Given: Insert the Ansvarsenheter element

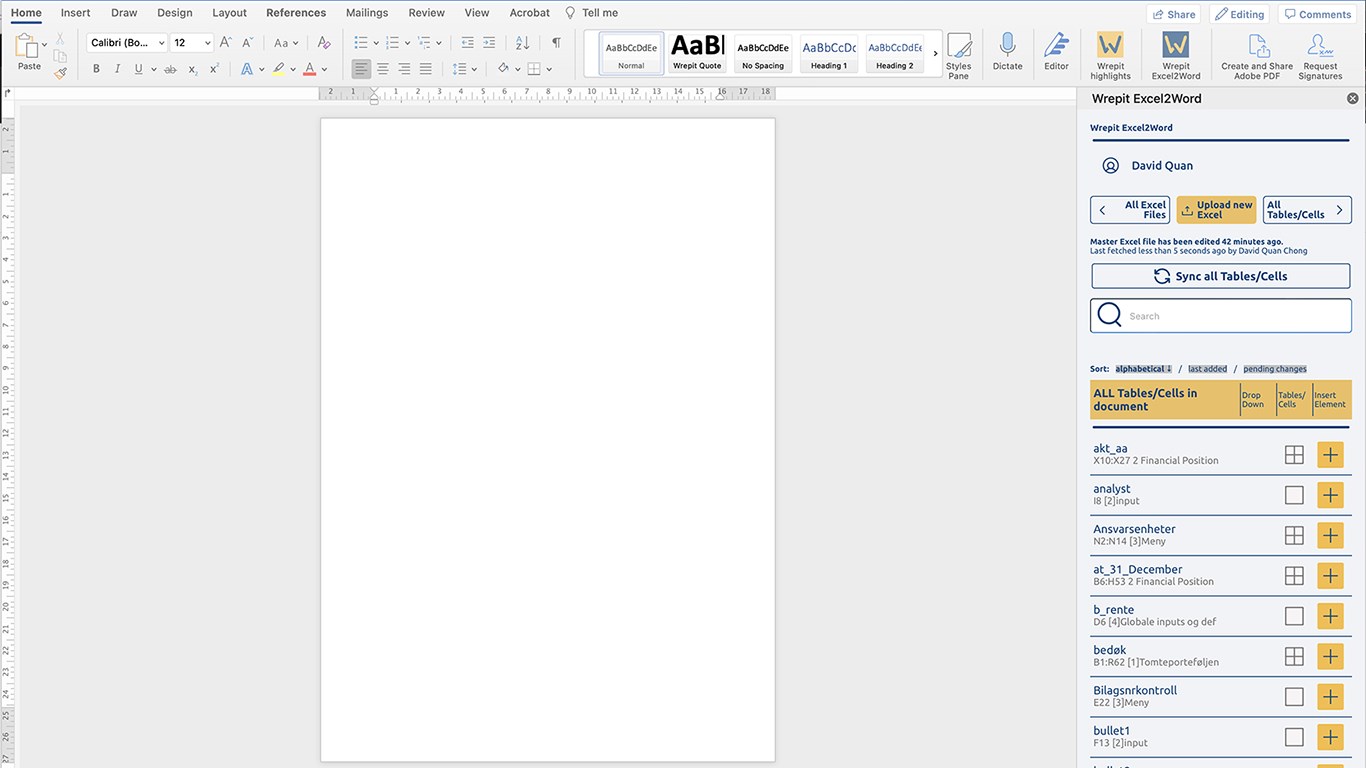Looking at the screenshot, I should point(1330,535).
